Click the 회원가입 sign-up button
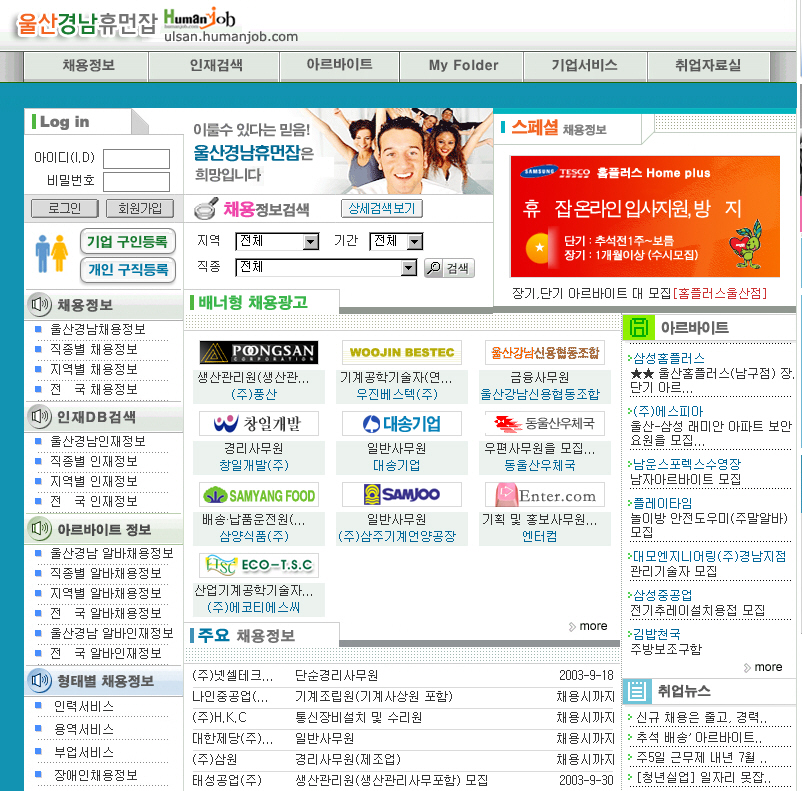Screen dimensions: 802x791 [x=140, y=208]
